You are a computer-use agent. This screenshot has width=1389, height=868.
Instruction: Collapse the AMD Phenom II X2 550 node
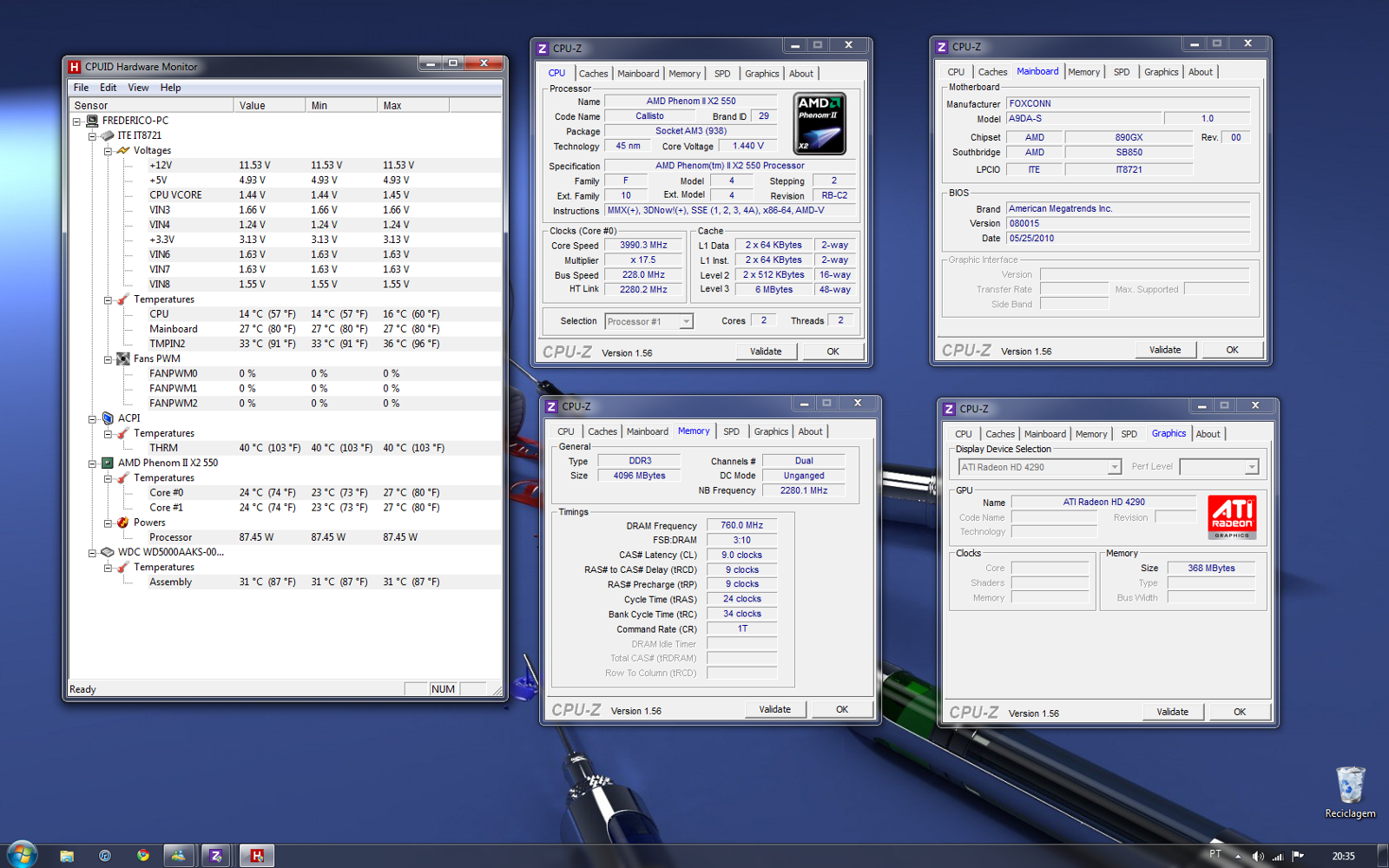pos(92,464)
